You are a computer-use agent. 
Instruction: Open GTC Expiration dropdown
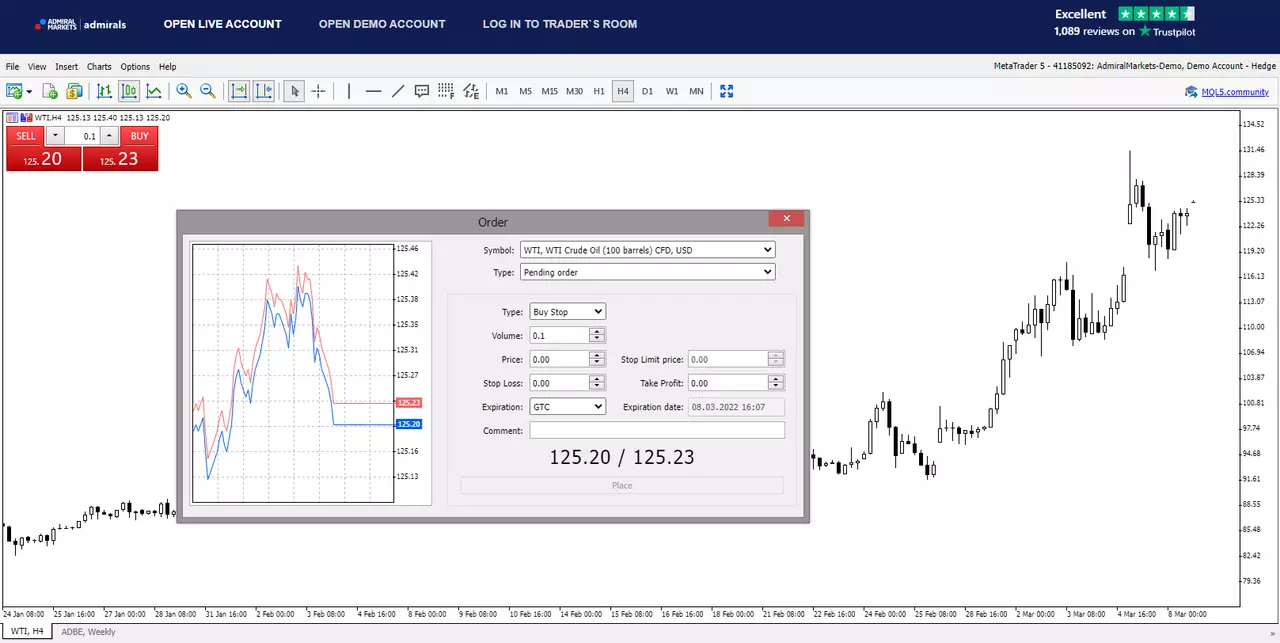coord(567,407)
